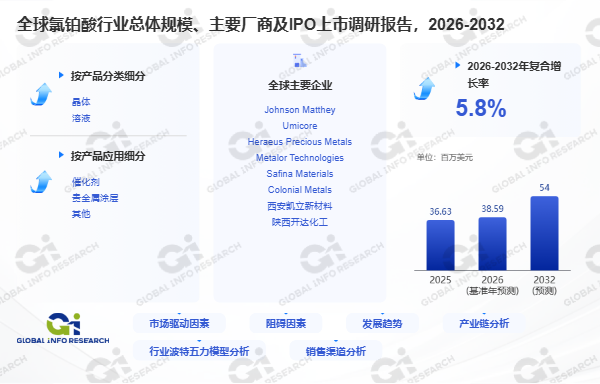
Task: Click the 单位：百万美元 unit label
Action: [445, 158]
